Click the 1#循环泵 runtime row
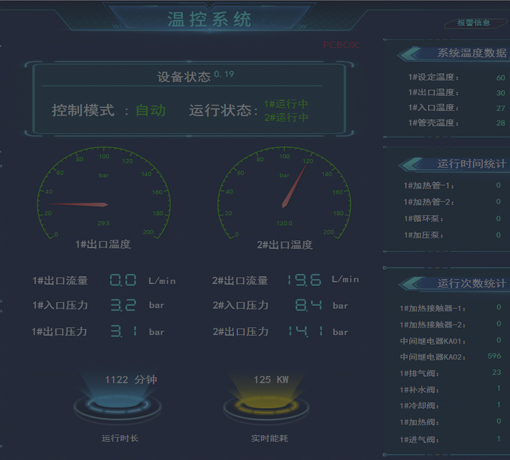The width and height of the screenshot is (510, 460). 452,219
